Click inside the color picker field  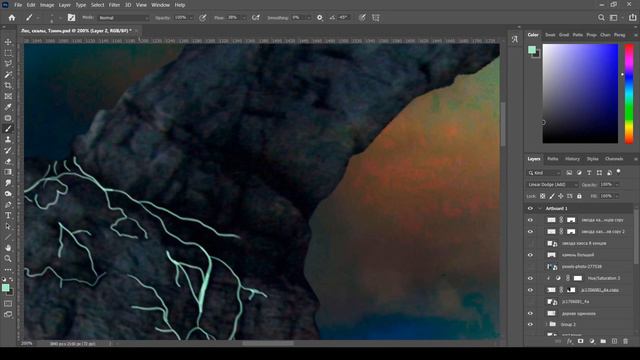(580, 94)
